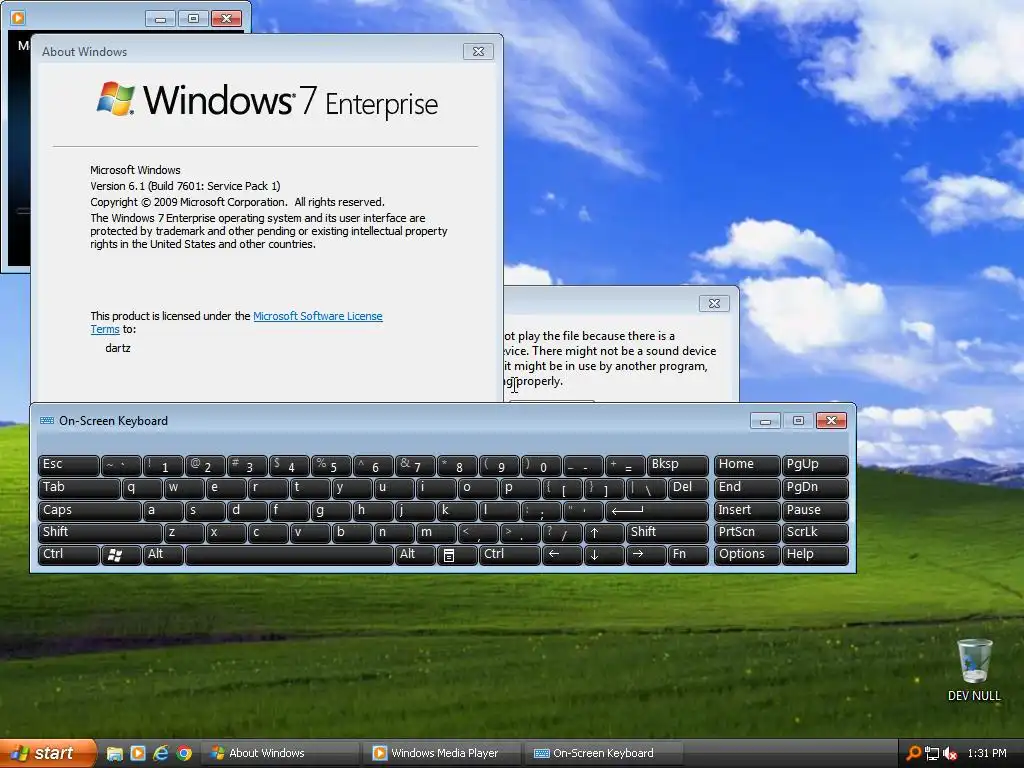Click the Terms link

pos(104,329)
